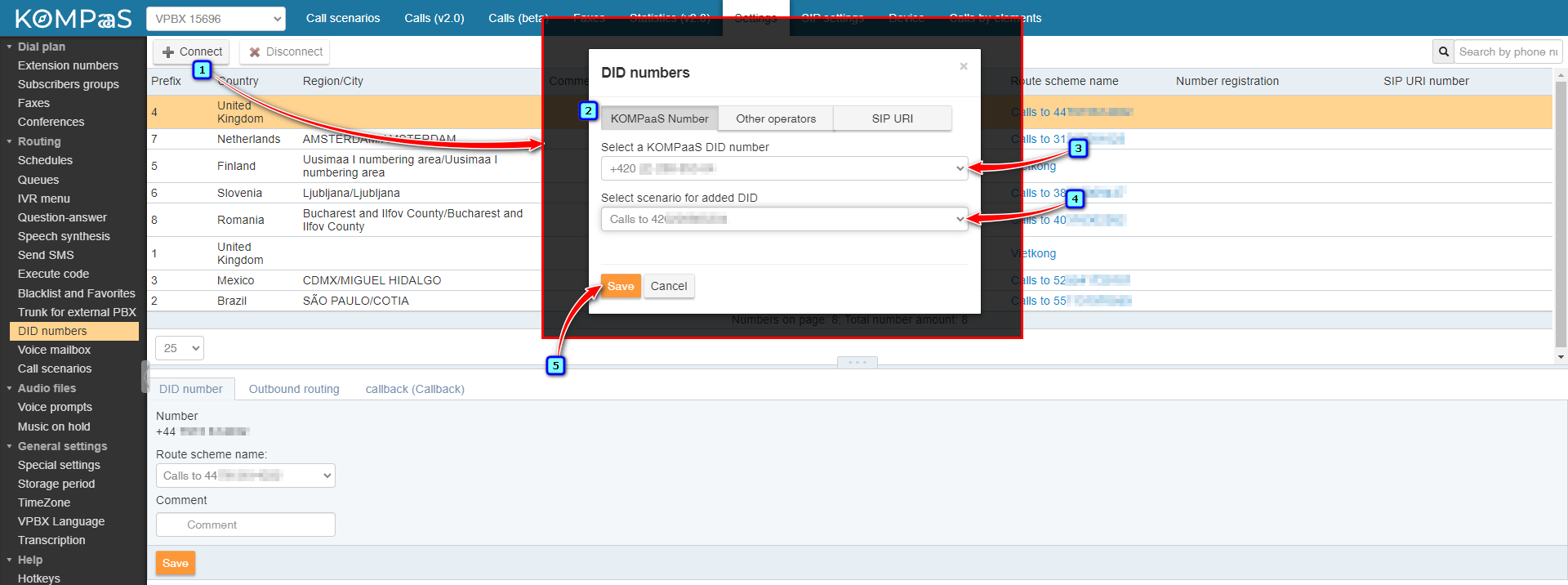Click the Search by phone number field

click(1508, 51)
